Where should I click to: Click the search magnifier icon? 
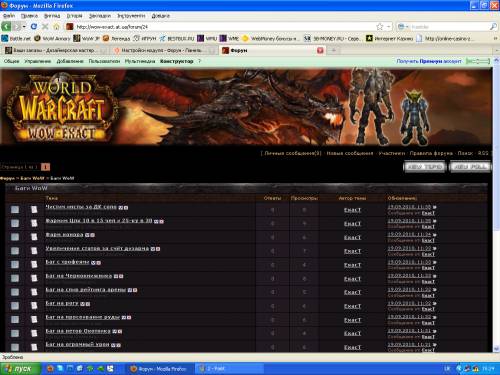pyautogui.click(x=493, y=26)
